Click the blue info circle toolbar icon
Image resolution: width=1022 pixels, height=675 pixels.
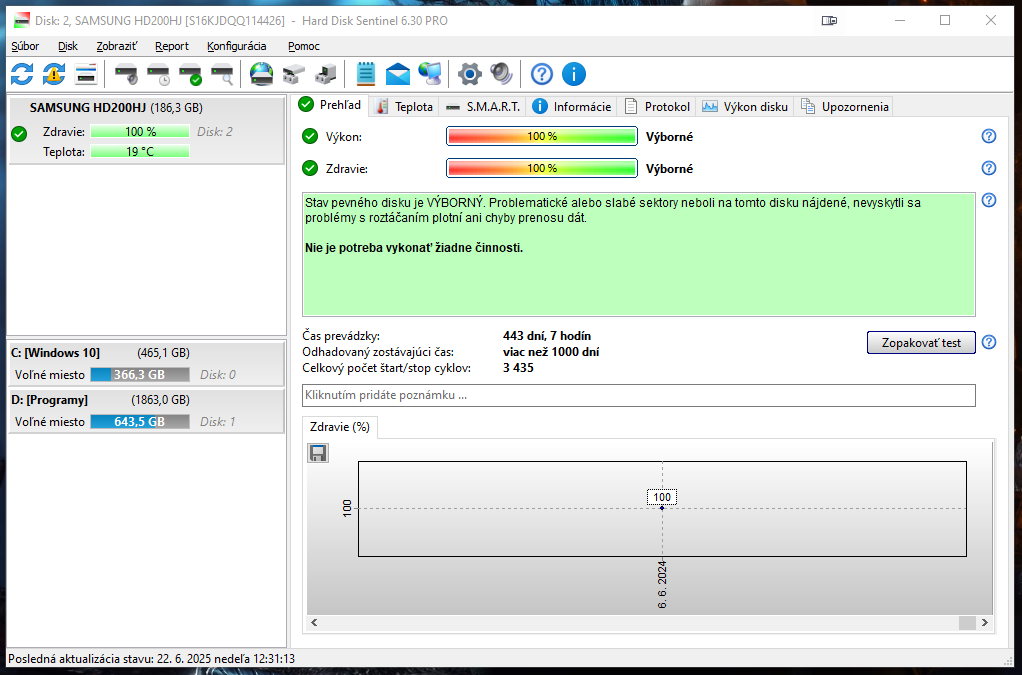pos(574,74)
